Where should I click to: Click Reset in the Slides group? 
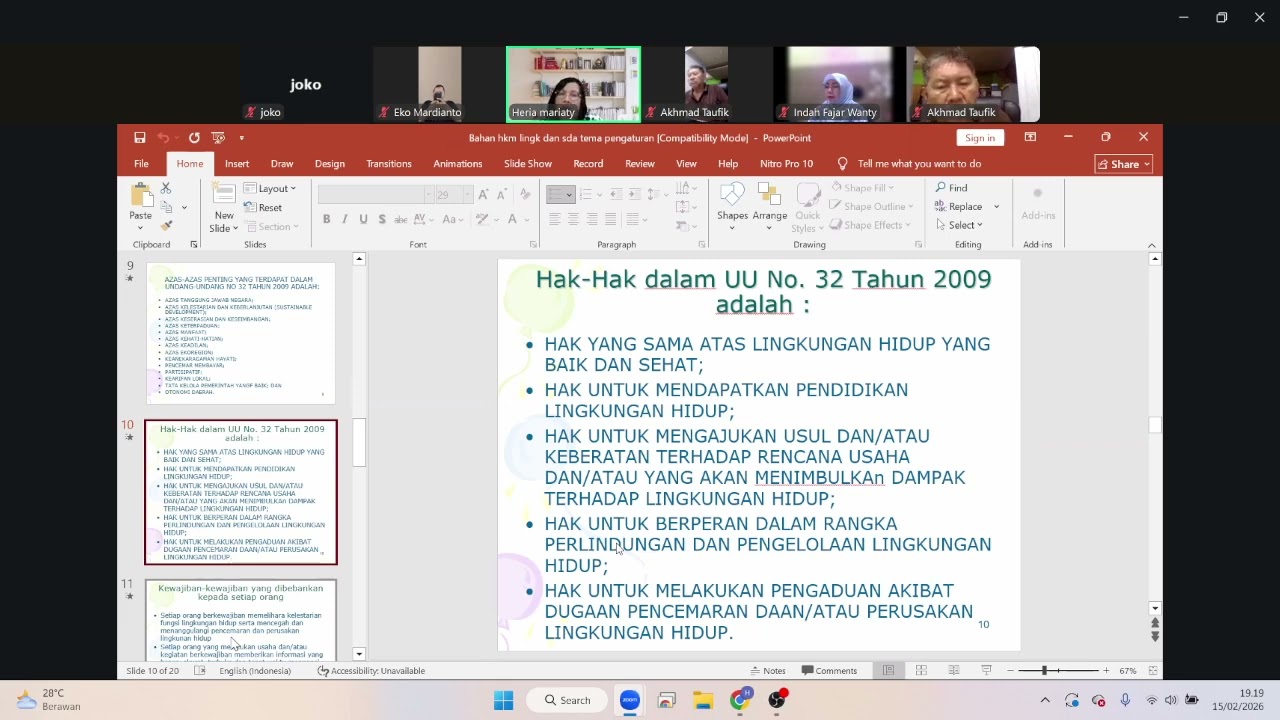click(x=263, y=207)
